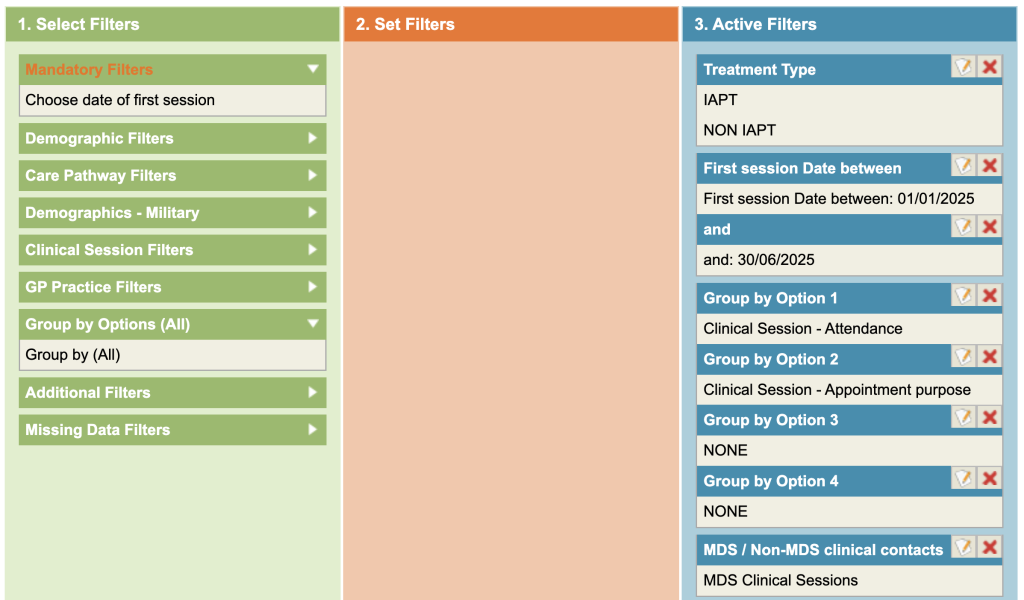Viewport: 1024px width, 600px height.
Task: Open the Clinical Session Filters group
Action: point(313,250)
